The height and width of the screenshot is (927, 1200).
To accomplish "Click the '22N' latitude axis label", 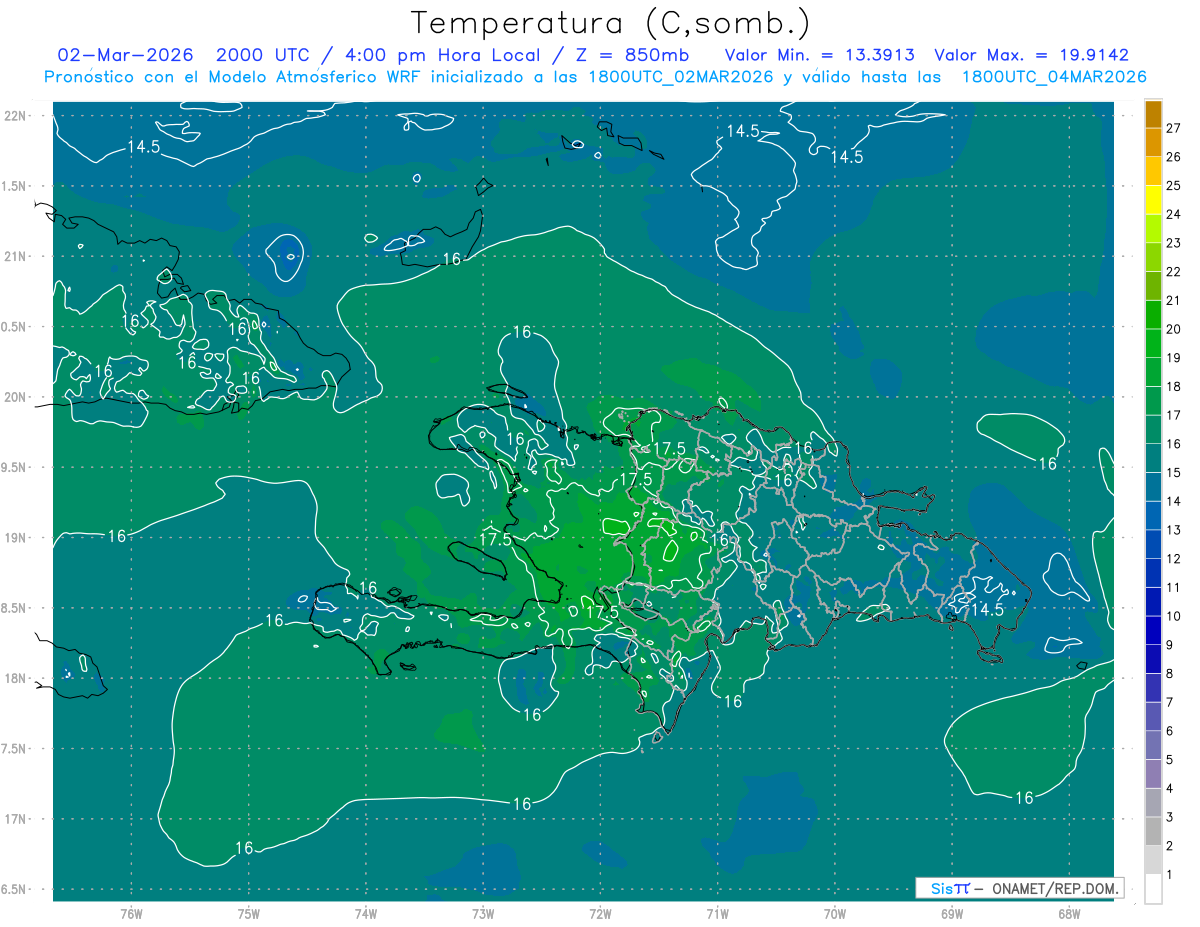I will pyautogui.click(x=14, y=115).
